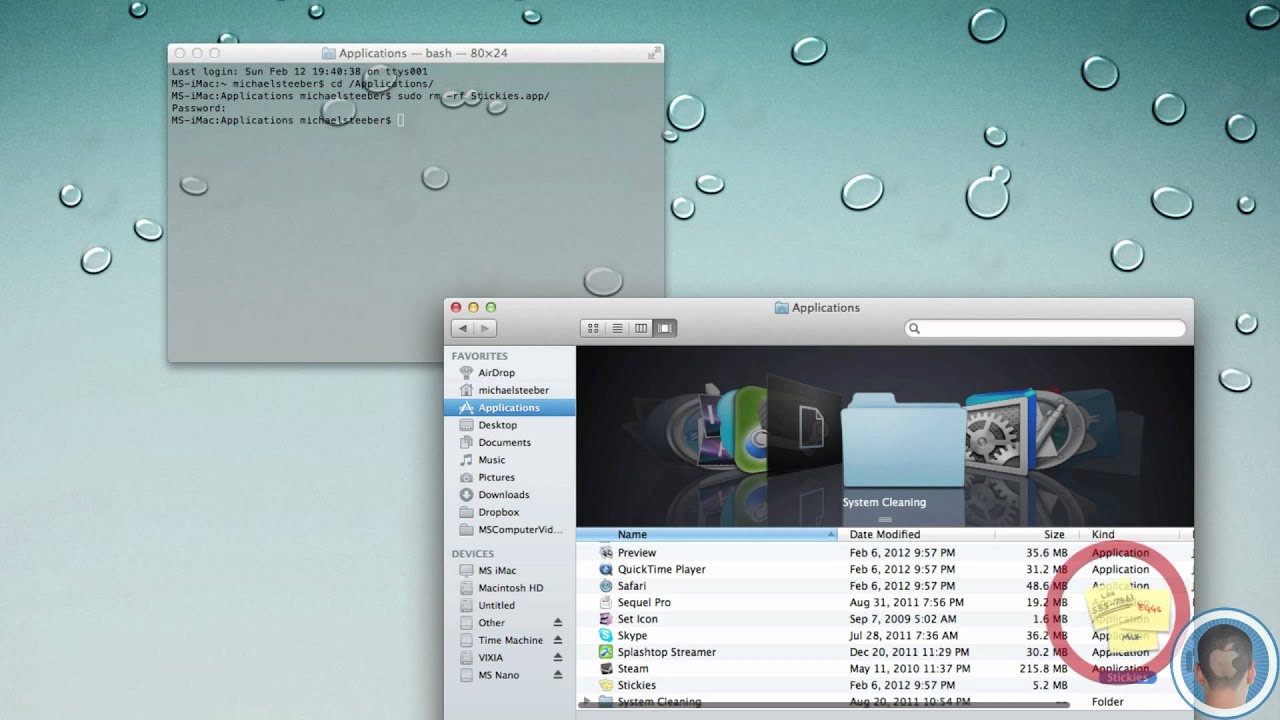Screen dimensions: 1280x720
Task: Select Macintosh HD under Devices
Action: 510,588
